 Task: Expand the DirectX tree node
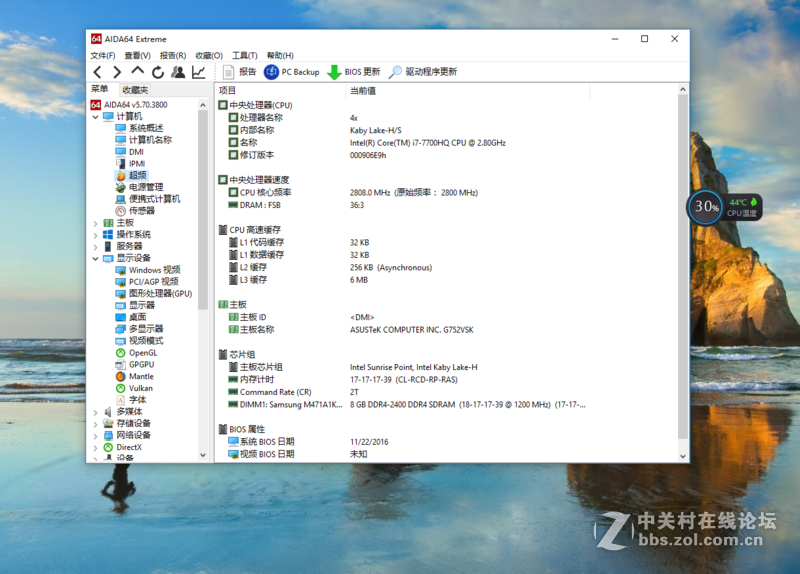[95, 447]
